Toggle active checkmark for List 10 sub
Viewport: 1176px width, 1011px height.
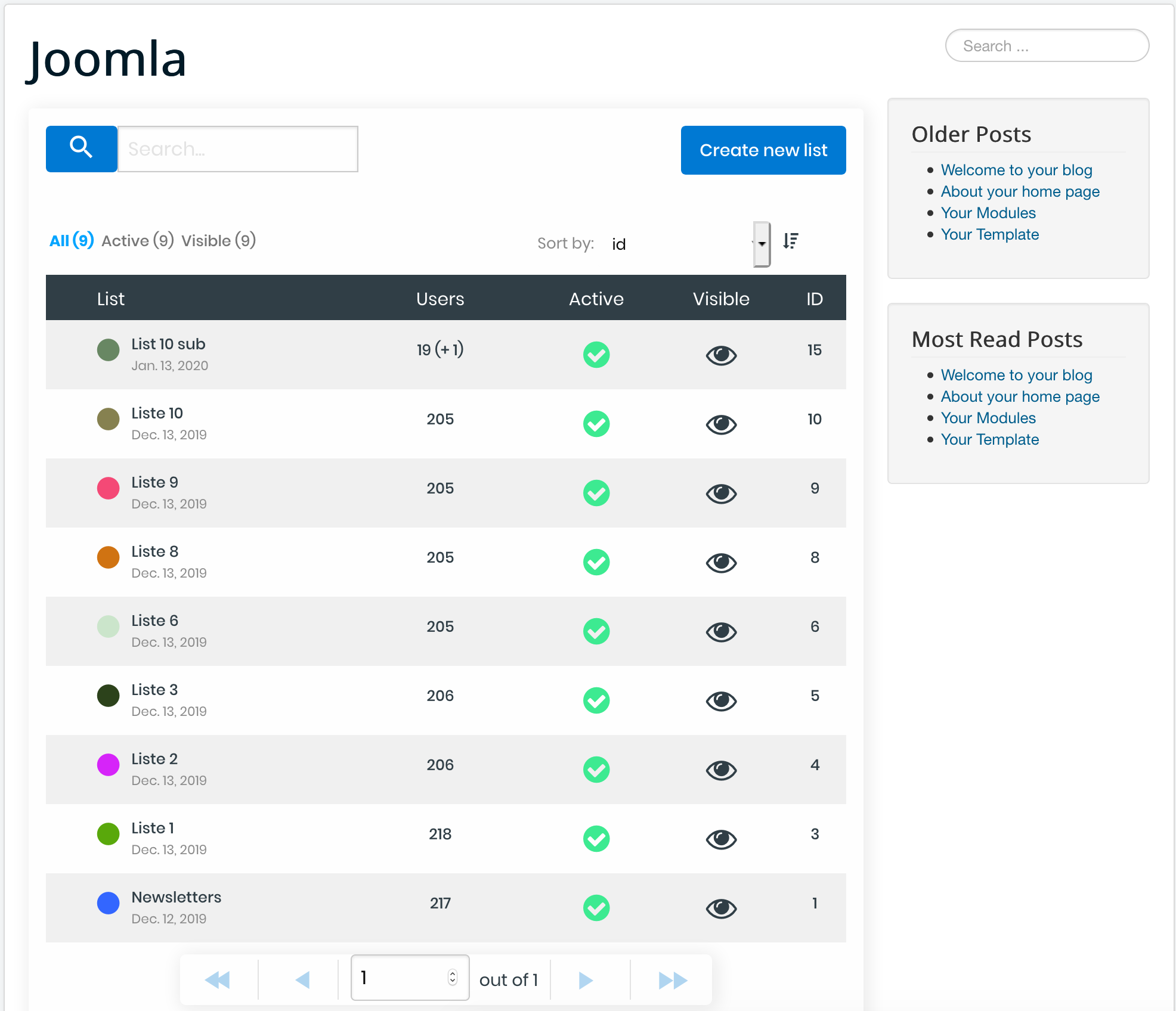tap(596, 355)
